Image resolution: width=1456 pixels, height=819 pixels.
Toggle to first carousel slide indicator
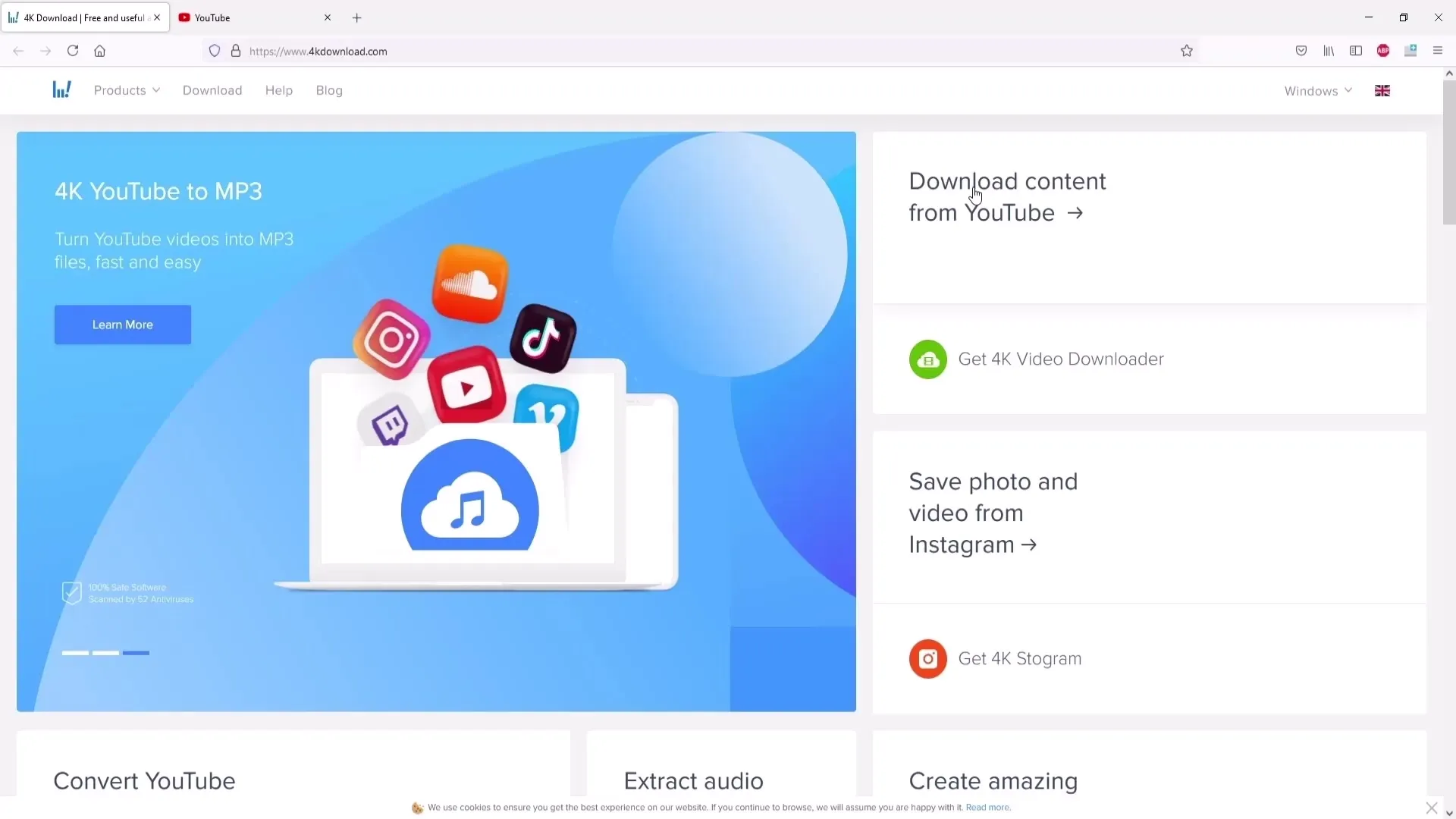tap(75, 652)
